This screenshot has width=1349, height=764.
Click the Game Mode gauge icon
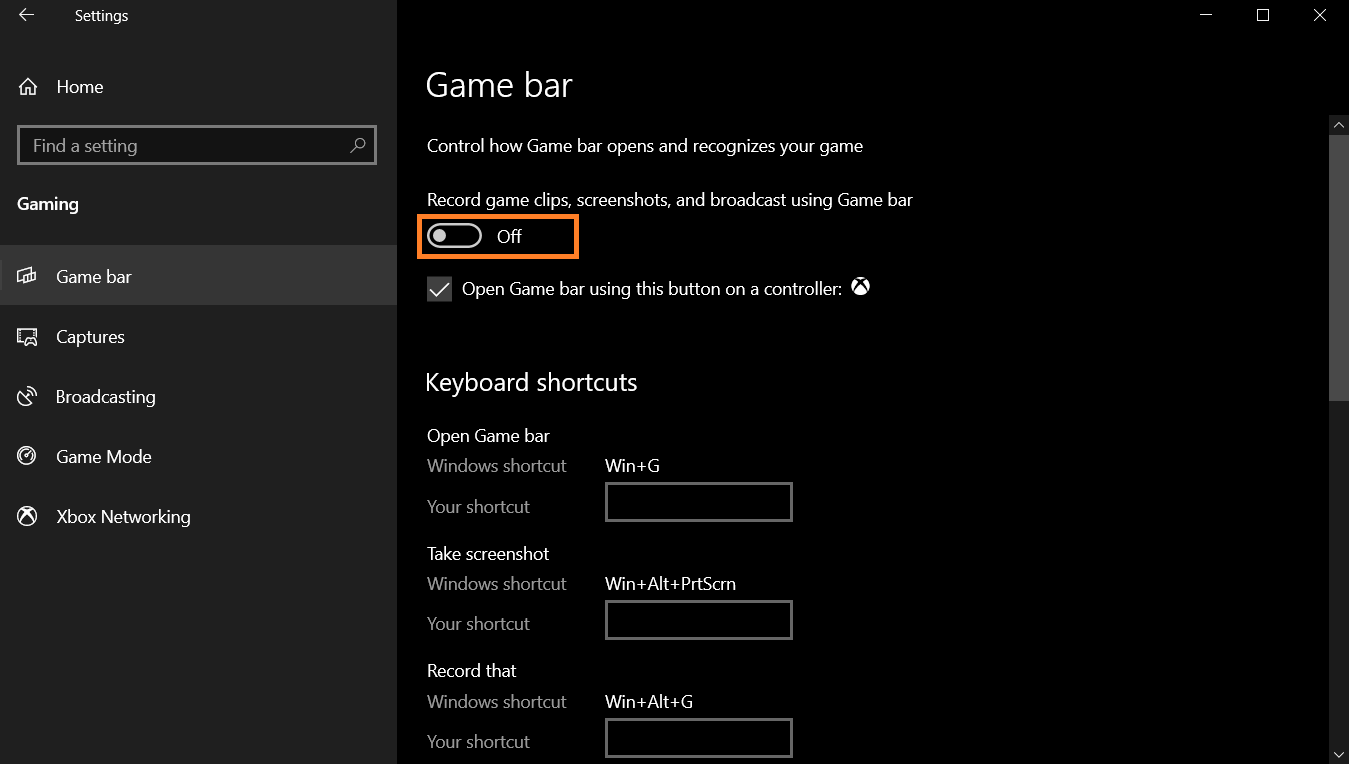pyautogui.click(x=27, y=456)
